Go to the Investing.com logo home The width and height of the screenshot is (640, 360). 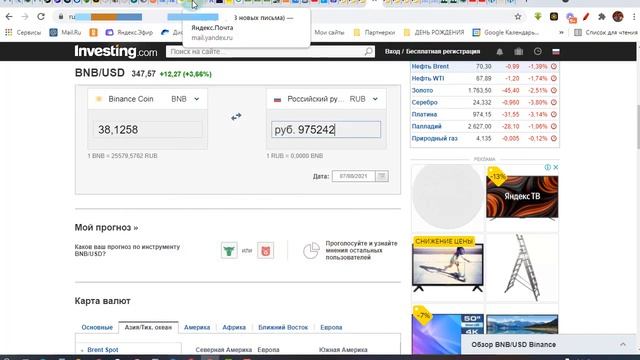point(116,51)
